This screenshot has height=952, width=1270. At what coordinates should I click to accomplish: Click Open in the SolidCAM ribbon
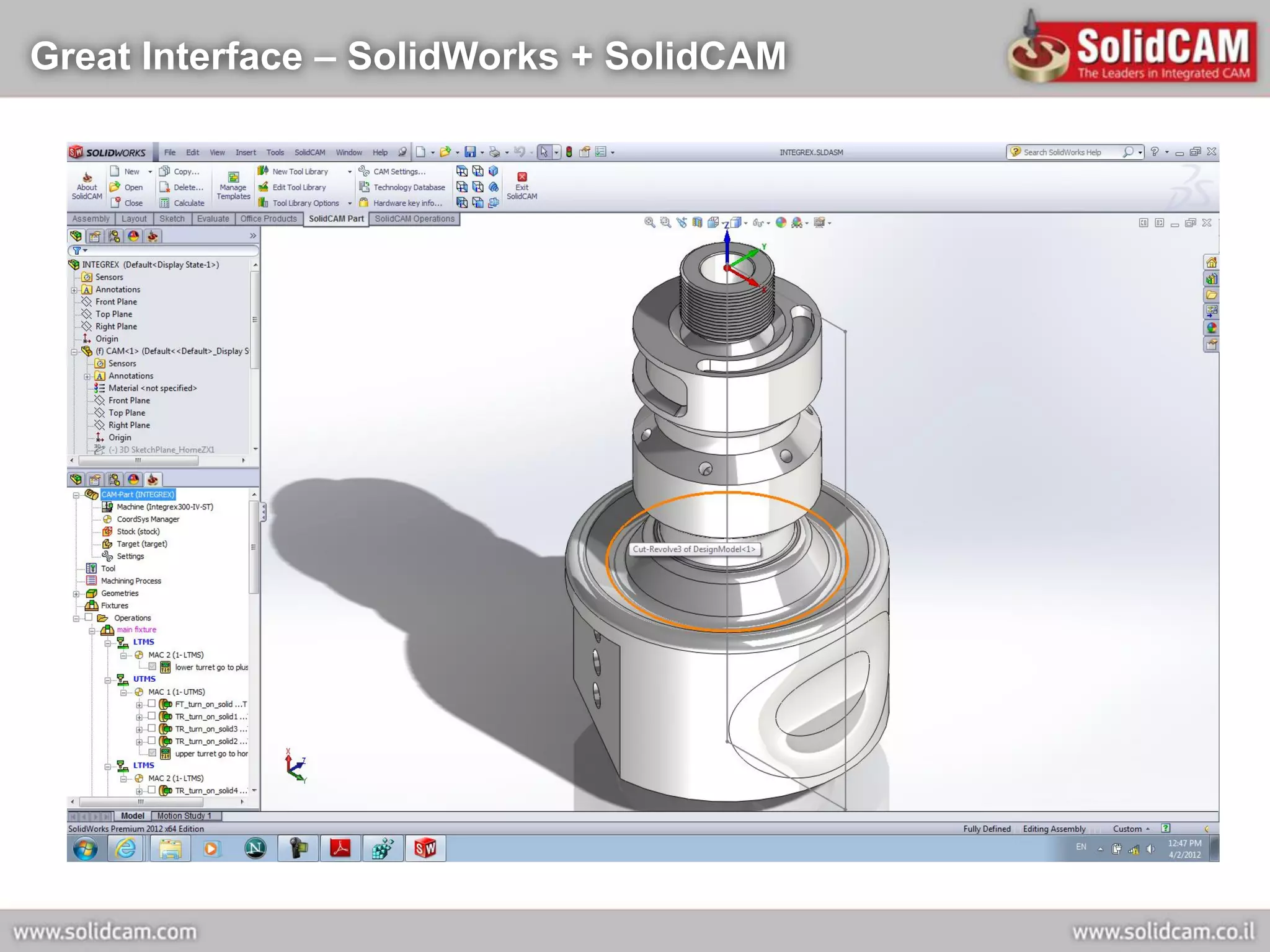(x=127, y=187)
